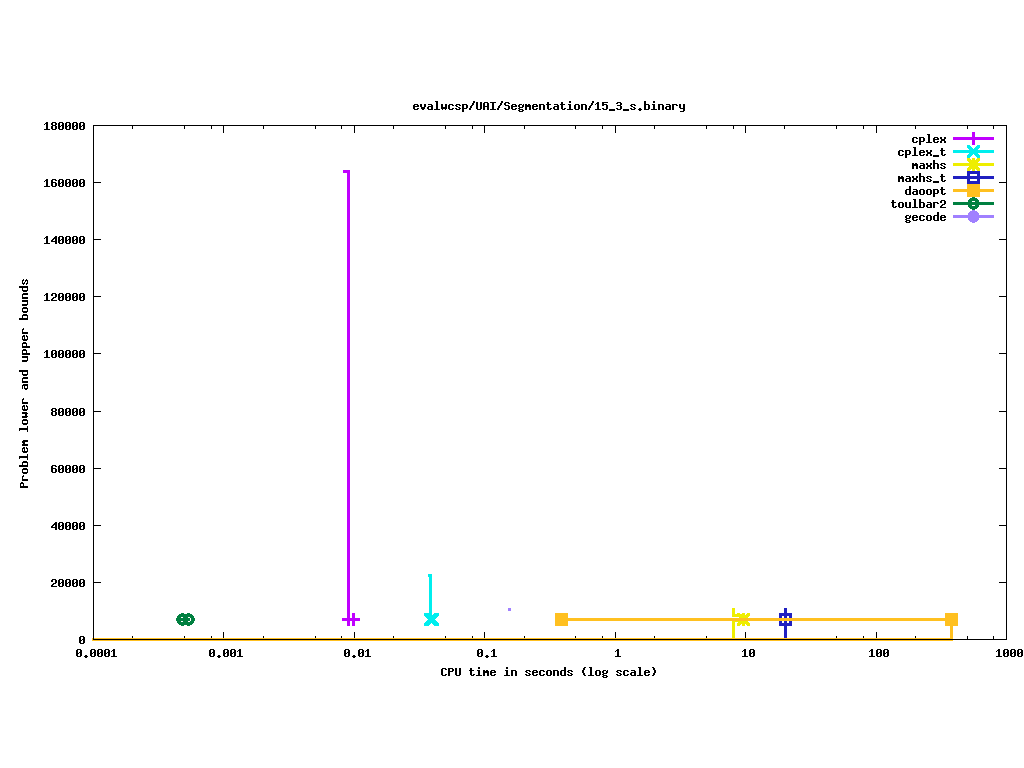The width and height of the screenshot is (1024, 768).
Task: Click the top of the tall purple cplex line
Action: tap(347, 172)
